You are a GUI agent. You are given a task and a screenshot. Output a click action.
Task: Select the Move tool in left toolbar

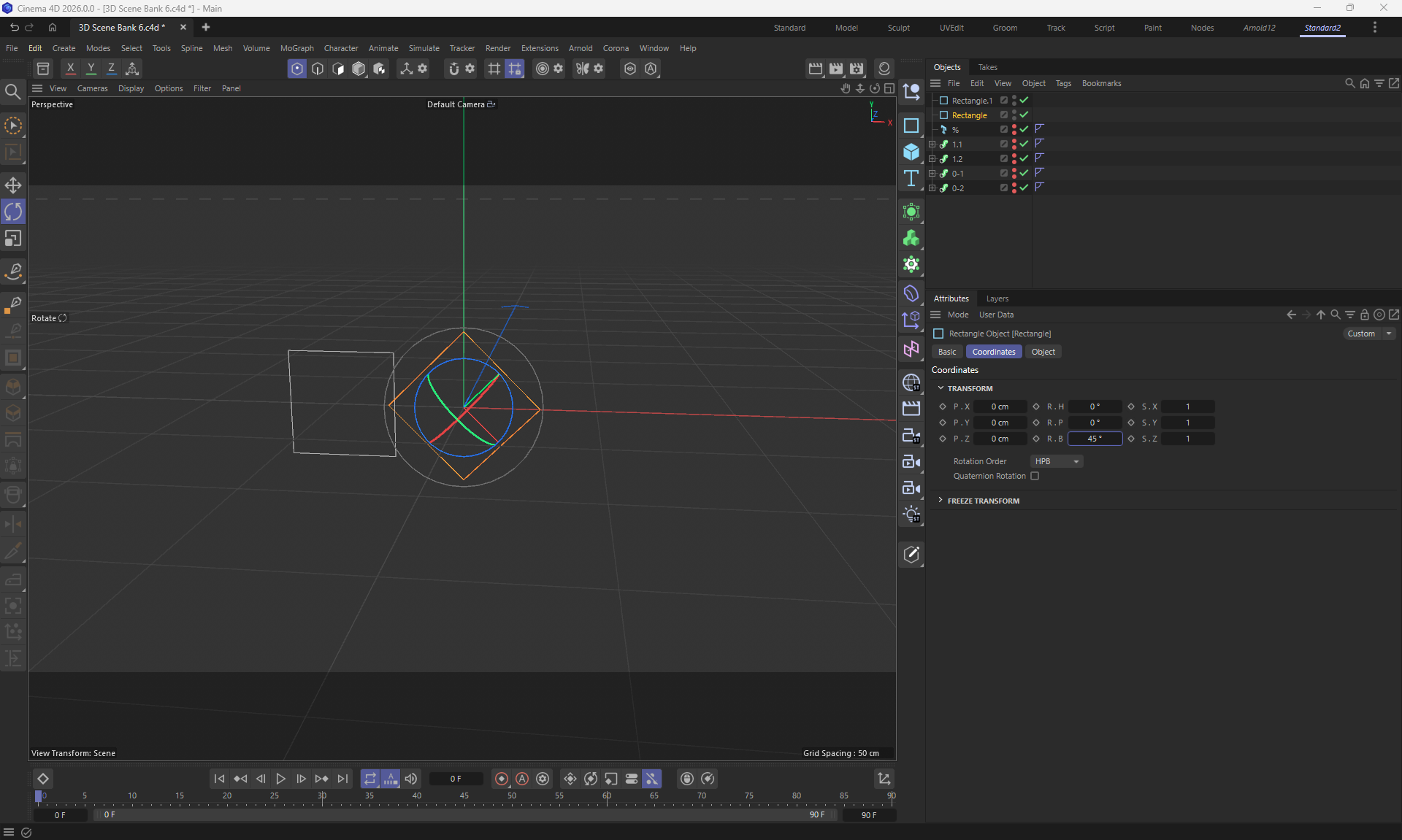point(13,185)
